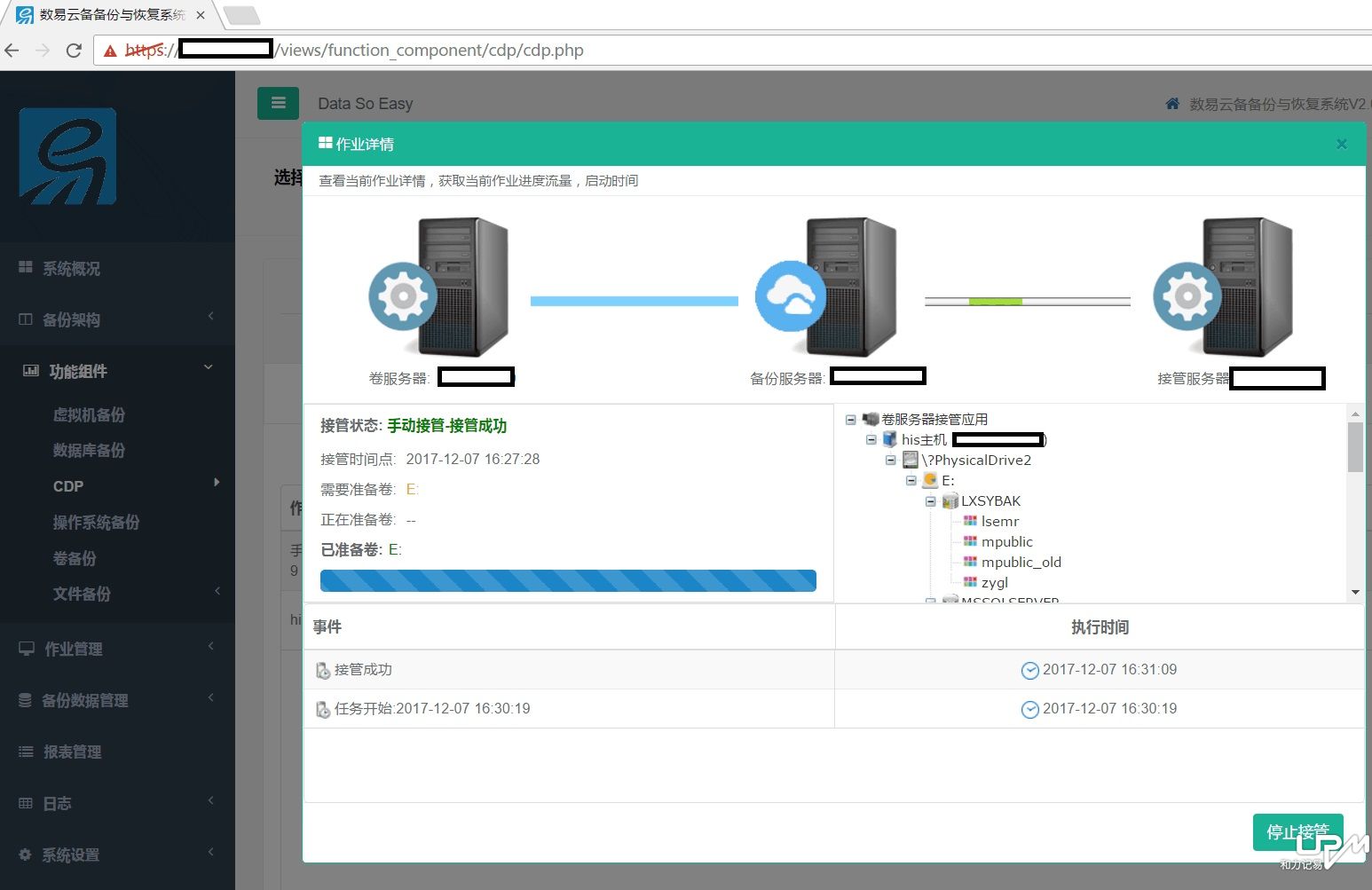
Task: Open the 卷备份 submenu item
Action: [x=75, y=558]
